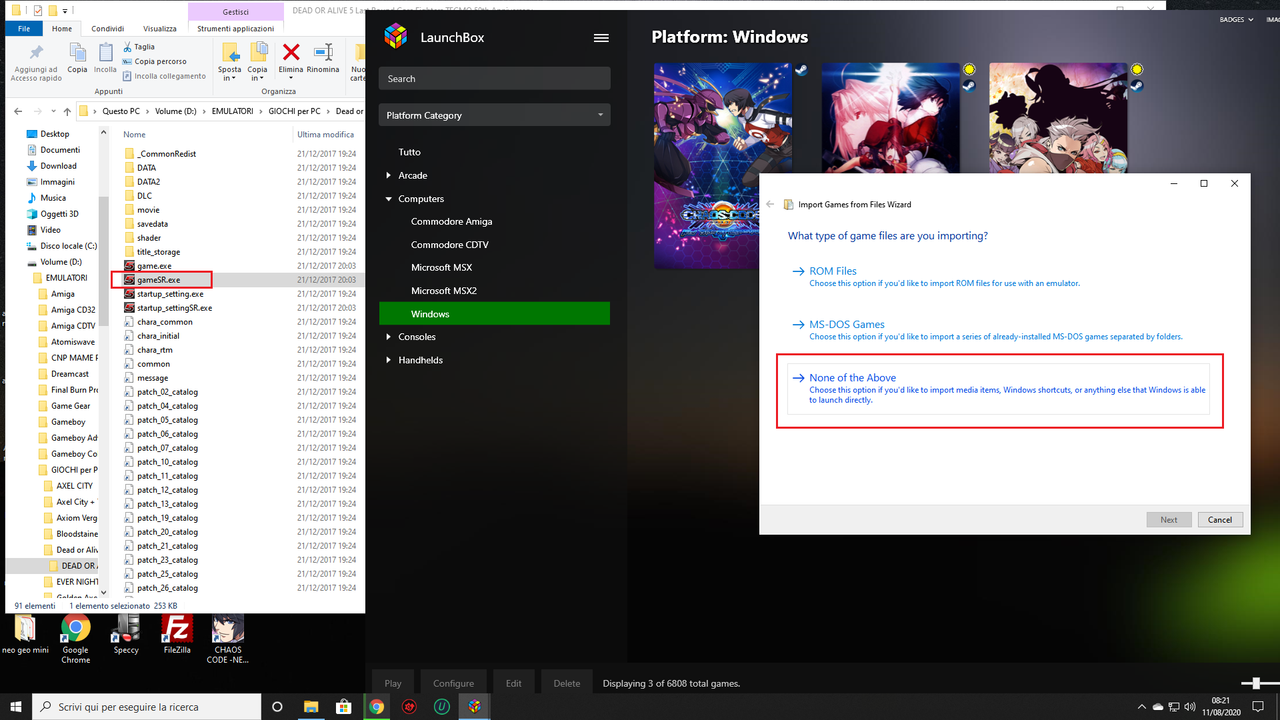The height and width of the screenshot is (720, 1280).
Task: Expand the Arcade category
Action: tap(389, 176)
